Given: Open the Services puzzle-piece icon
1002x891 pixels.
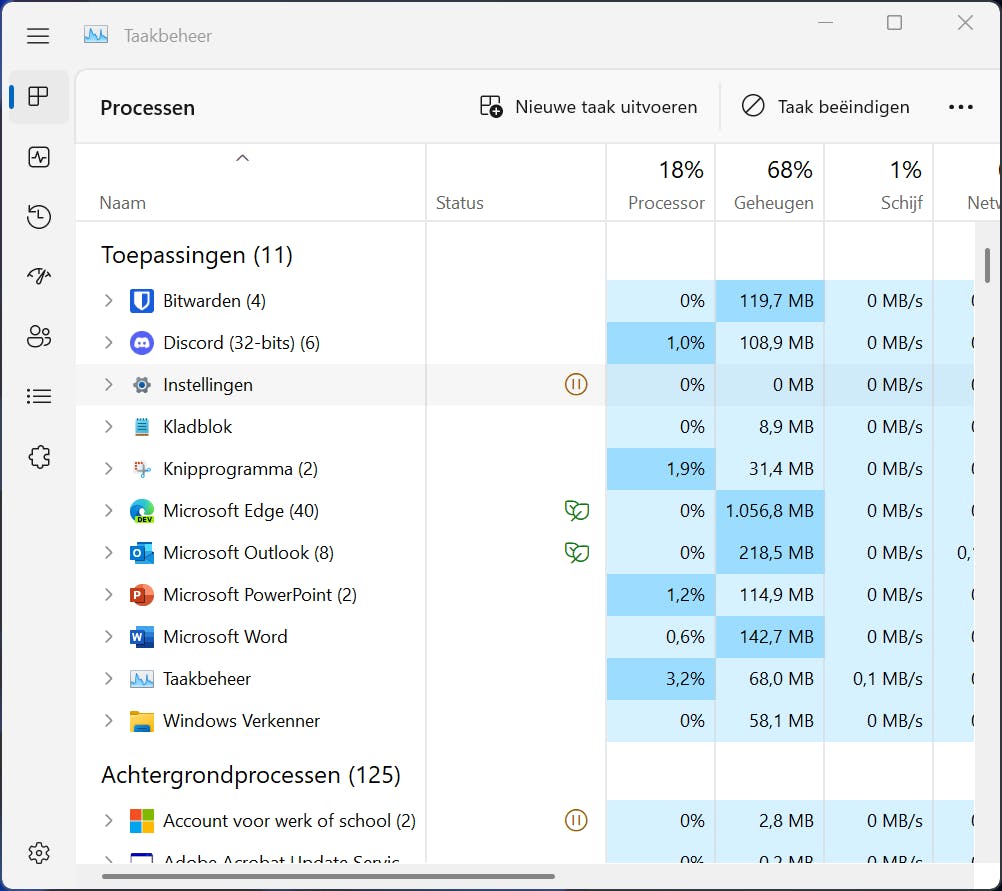Looking at the screenshot, I should point(39,457).
